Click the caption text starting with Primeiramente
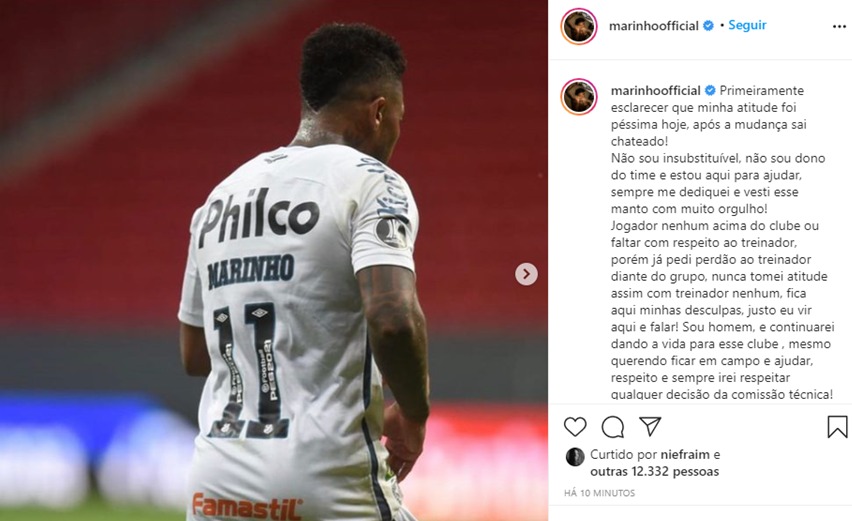 point(722,242)
